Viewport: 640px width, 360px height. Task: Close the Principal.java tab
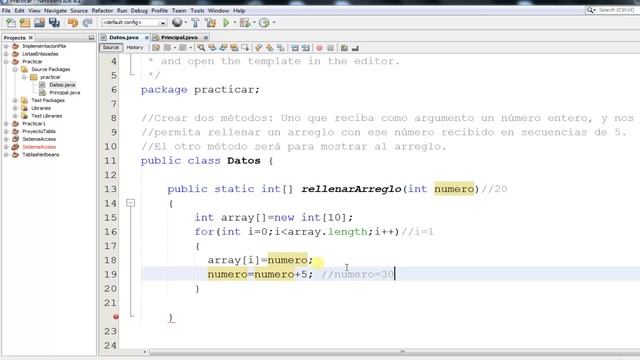pos(206,38)
